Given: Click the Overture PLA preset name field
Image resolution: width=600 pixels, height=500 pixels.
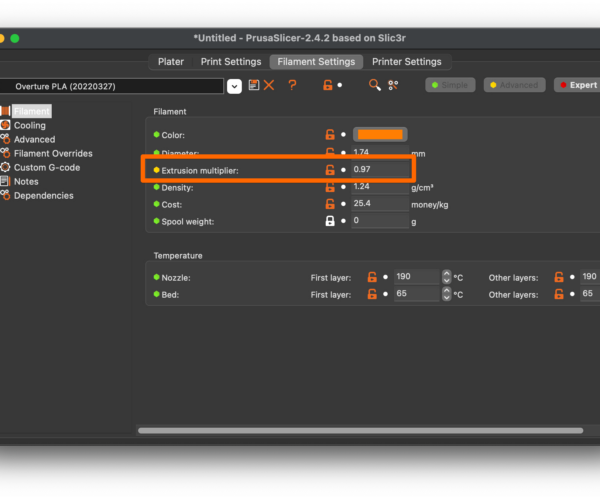Looking at the screenshot, I should 111,86.
